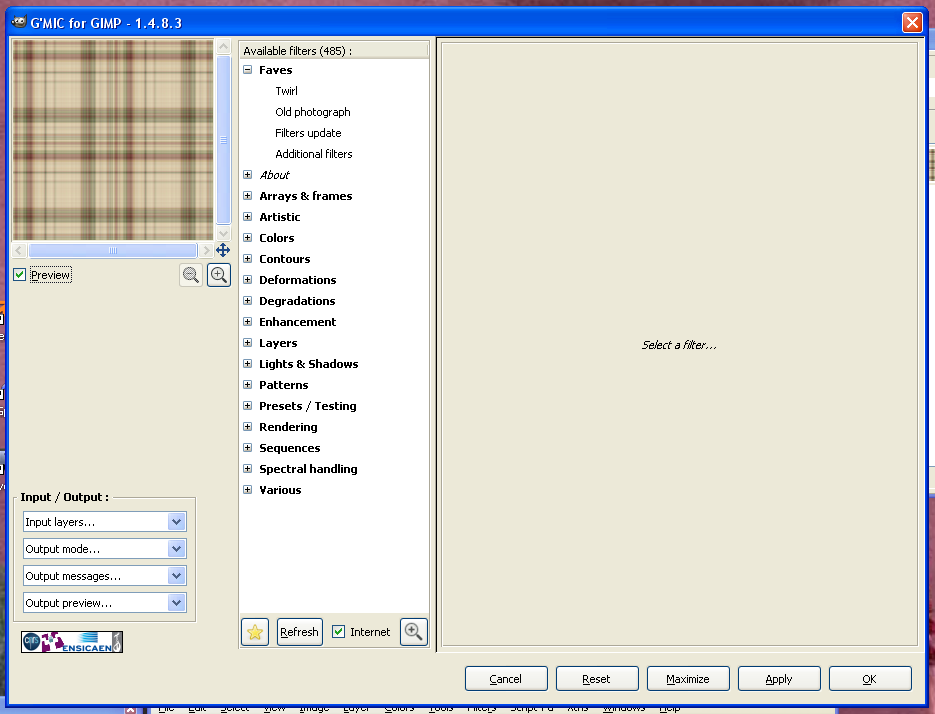Click the Reset button
This screenshot has width=935, height=714.
(597, 679)
